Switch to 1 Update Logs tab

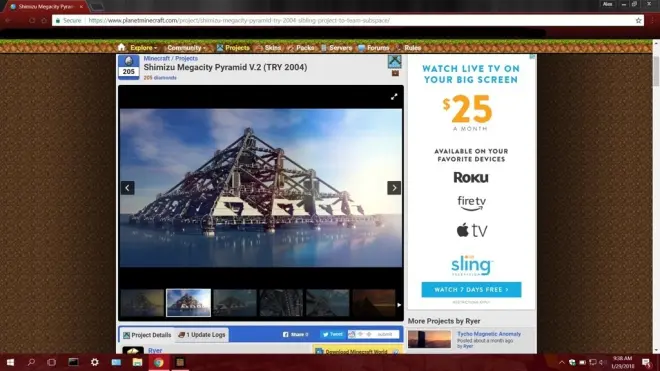pyautogui.click(x=202, y=335)
